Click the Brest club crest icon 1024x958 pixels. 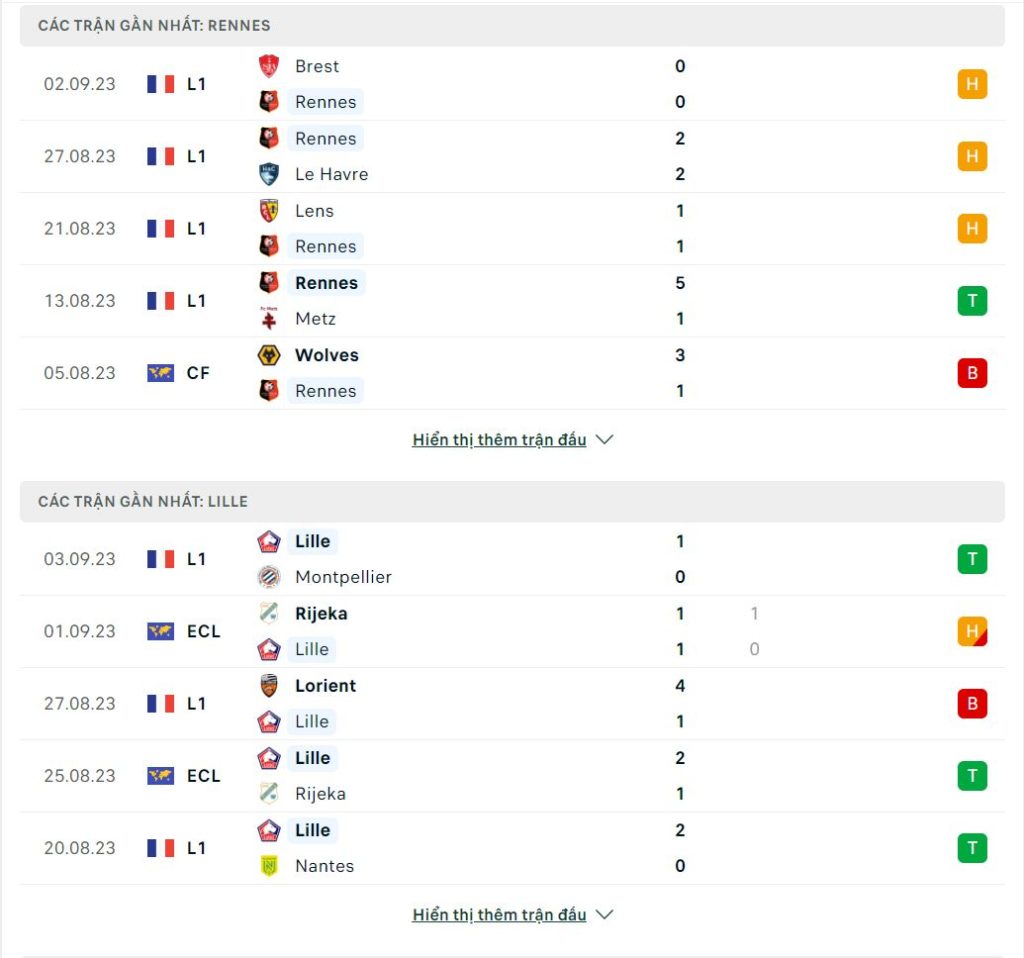click(268, 66)
